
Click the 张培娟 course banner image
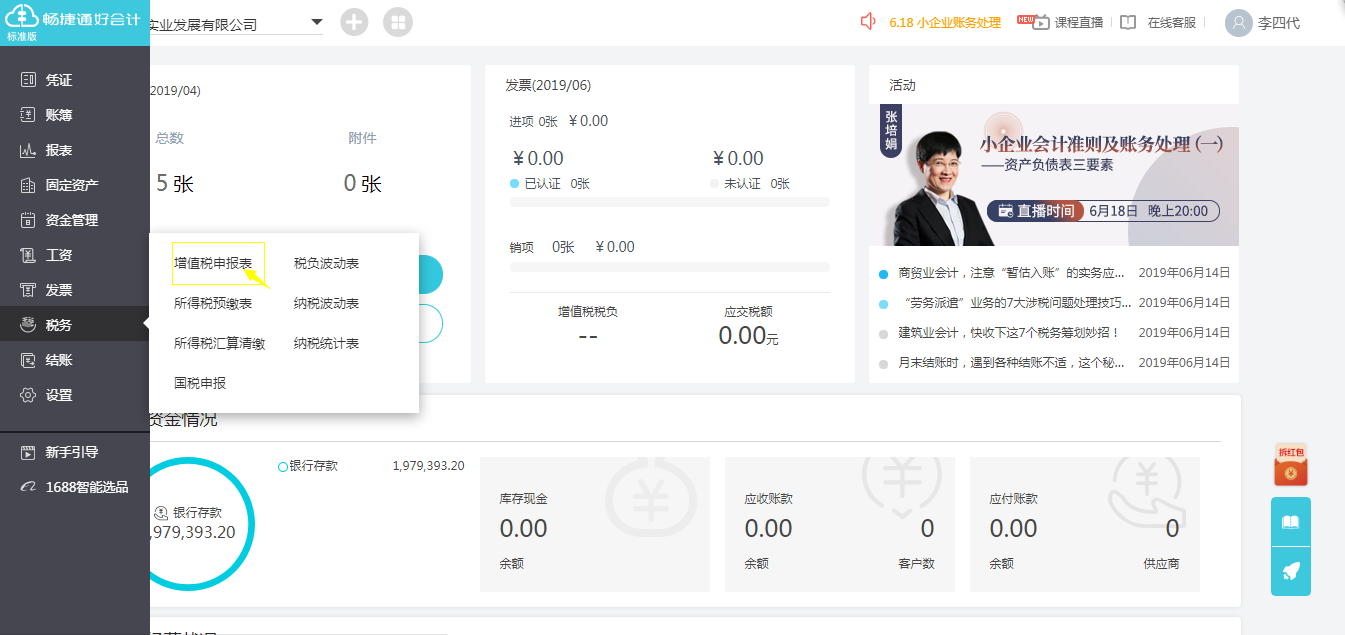(x=1053, y=175)
